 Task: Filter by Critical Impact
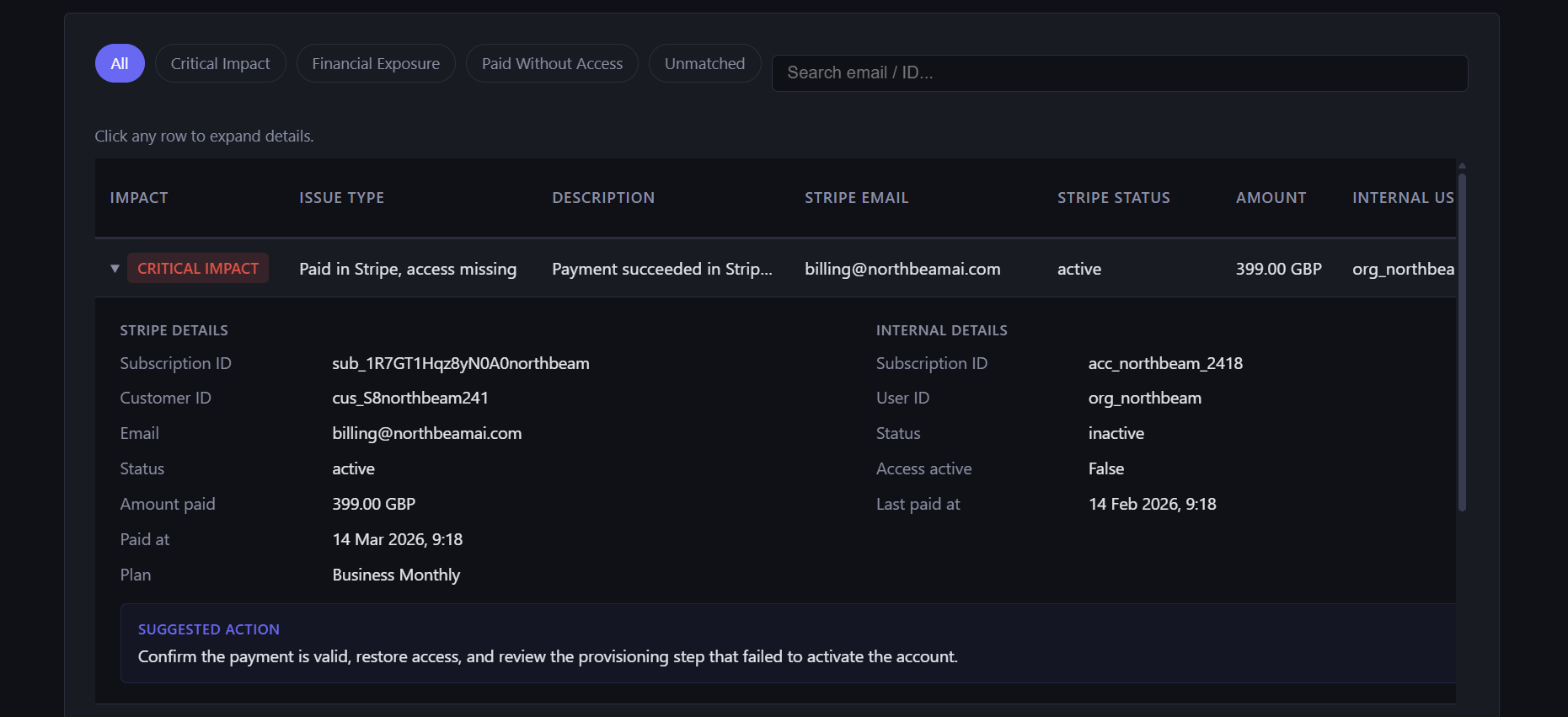tap(220, 64)
